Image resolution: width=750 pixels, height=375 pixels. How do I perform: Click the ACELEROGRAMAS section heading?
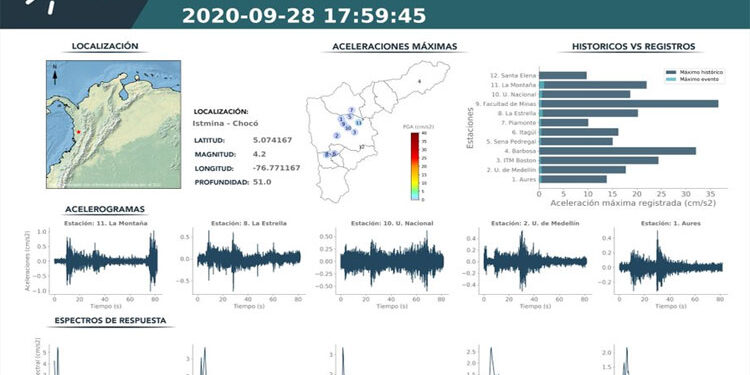(105, 210)
